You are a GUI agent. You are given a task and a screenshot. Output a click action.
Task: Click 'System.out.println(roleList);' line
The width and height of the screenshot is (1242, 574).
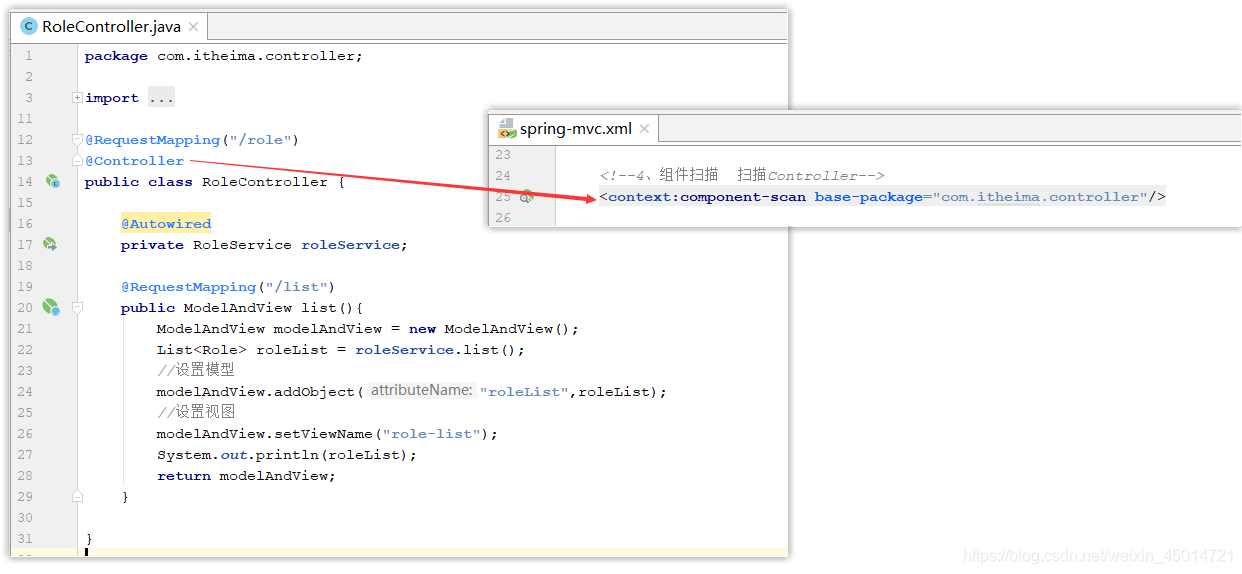pos(287,455)
